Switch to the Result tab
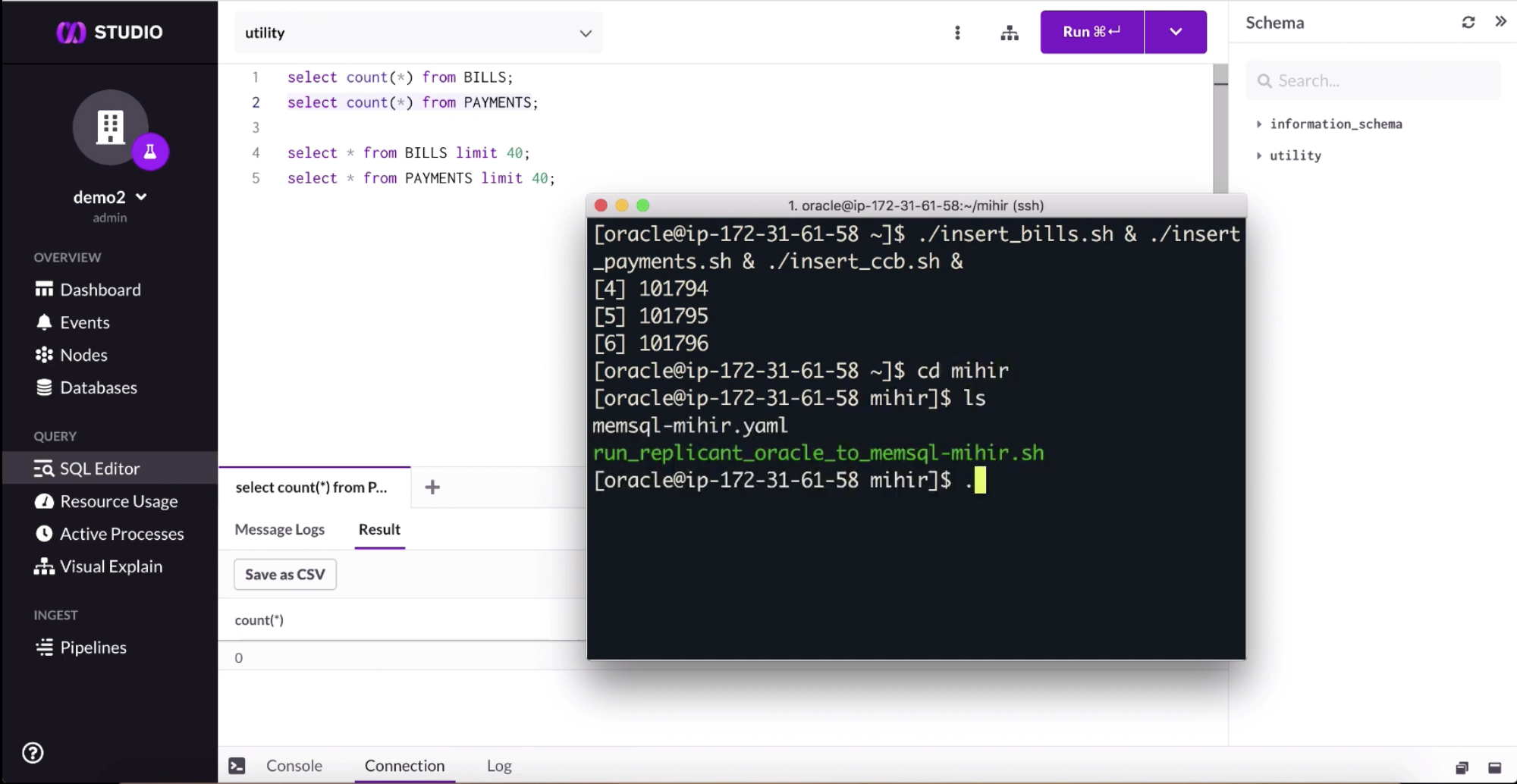The width and height of the screenshot is (1517, 784). 379,529
